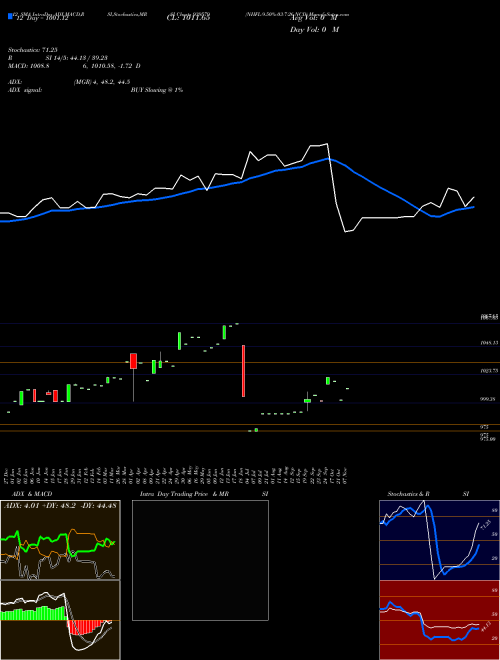
Task: Click the "Stochastics & R" panel title
Action: coord(408,494)
